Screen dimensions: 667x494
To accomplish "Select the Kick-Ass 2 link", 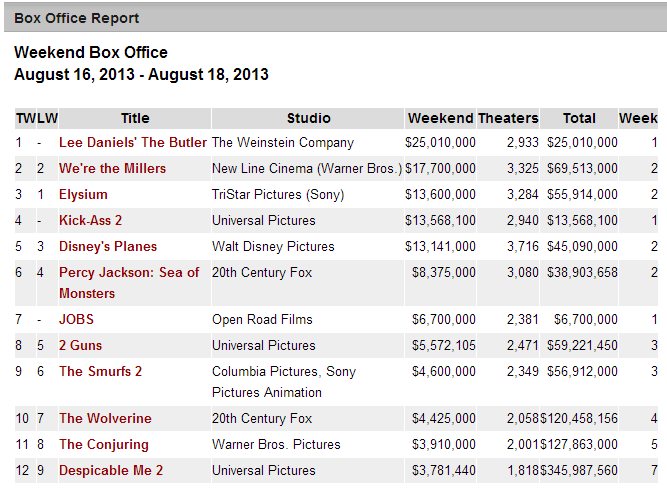I will 91,221.
